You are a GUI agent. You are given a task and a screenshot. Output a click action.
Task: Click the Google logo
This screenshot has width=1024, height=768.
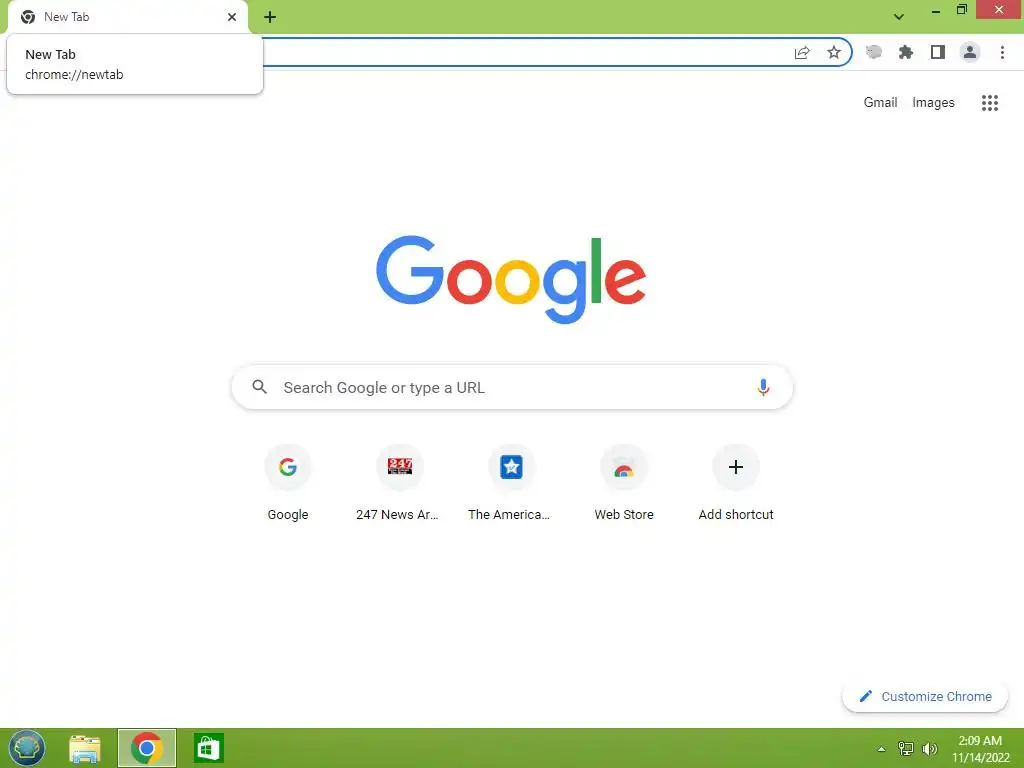pos(511,280)
